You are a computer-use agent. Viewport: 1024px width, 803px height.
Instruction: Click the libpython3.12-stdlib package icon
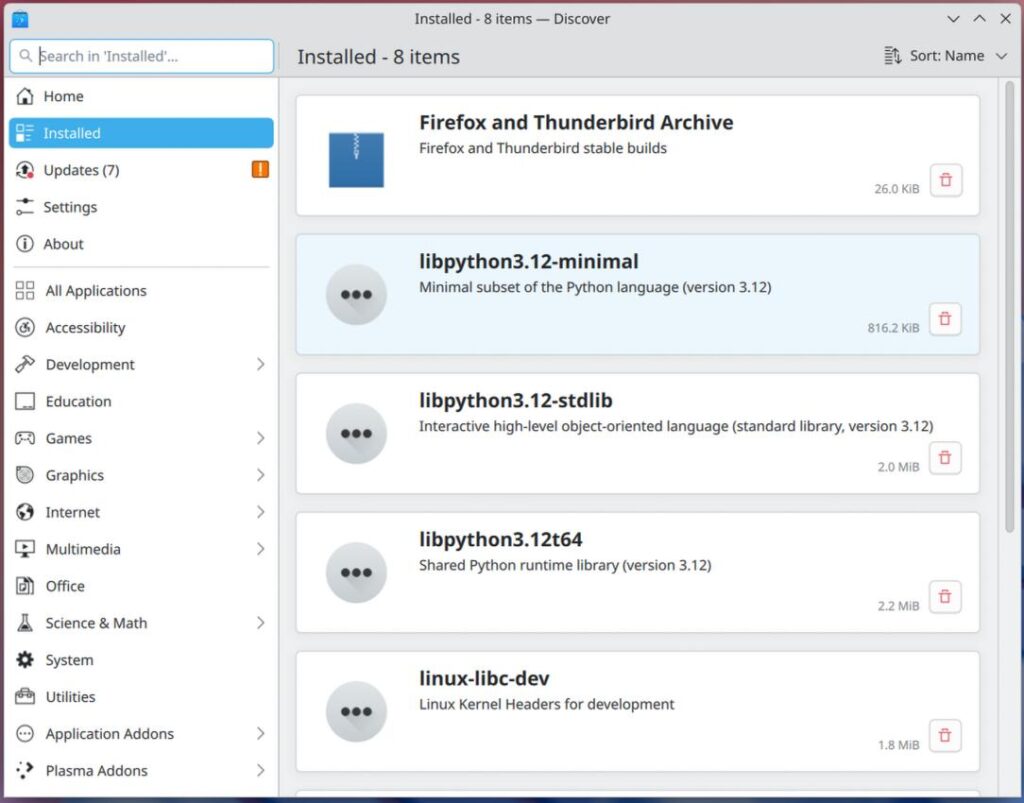356,433
